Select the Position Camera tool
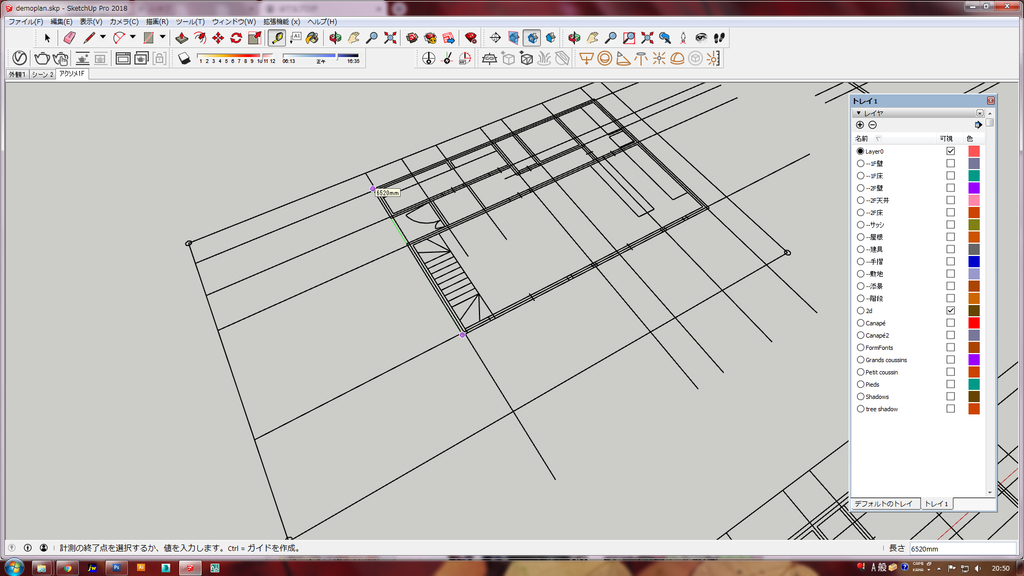Screen dimensions: 1024x576 pyautogui.click(x=683, y=38)
